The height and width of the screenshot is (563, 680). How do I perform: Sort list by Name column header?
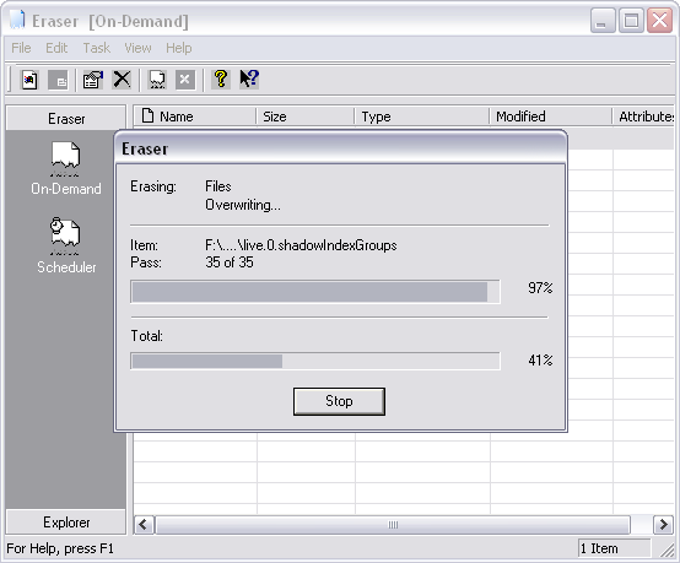coord(195,116)
